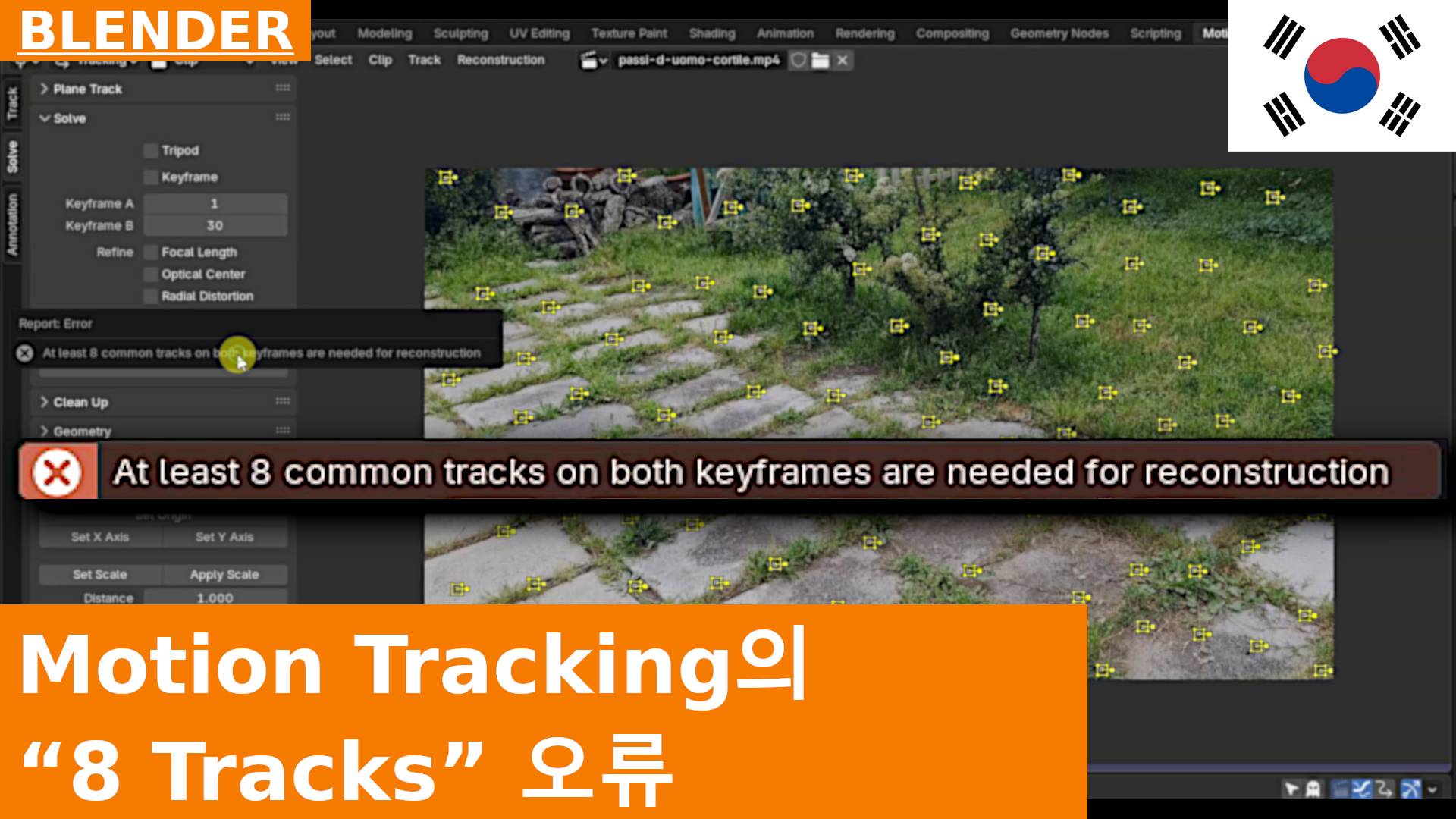Expand the Geometry panel

click(x=44, y=431)
